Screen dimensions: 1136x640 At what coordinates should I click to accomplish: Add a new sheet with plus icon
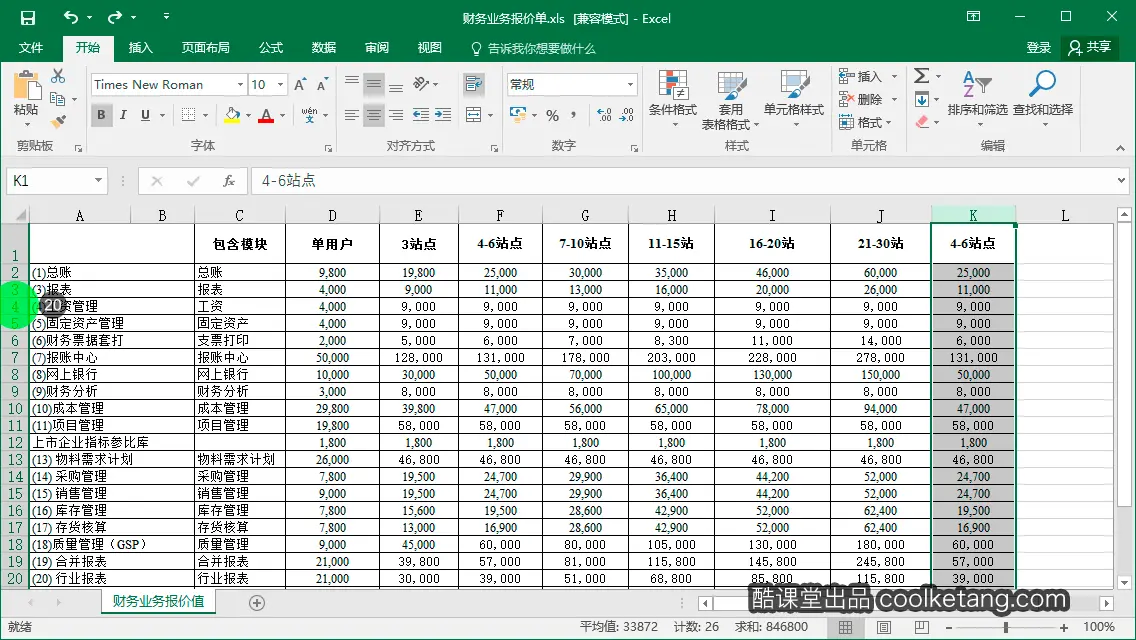pos(256,603)
